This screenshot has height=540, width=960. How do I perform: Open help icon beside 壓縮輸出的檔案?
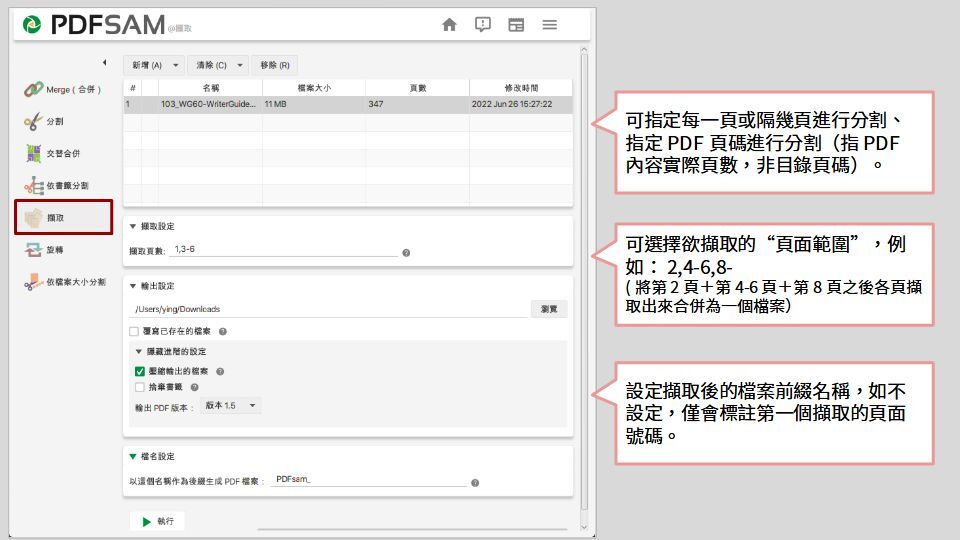220,371
